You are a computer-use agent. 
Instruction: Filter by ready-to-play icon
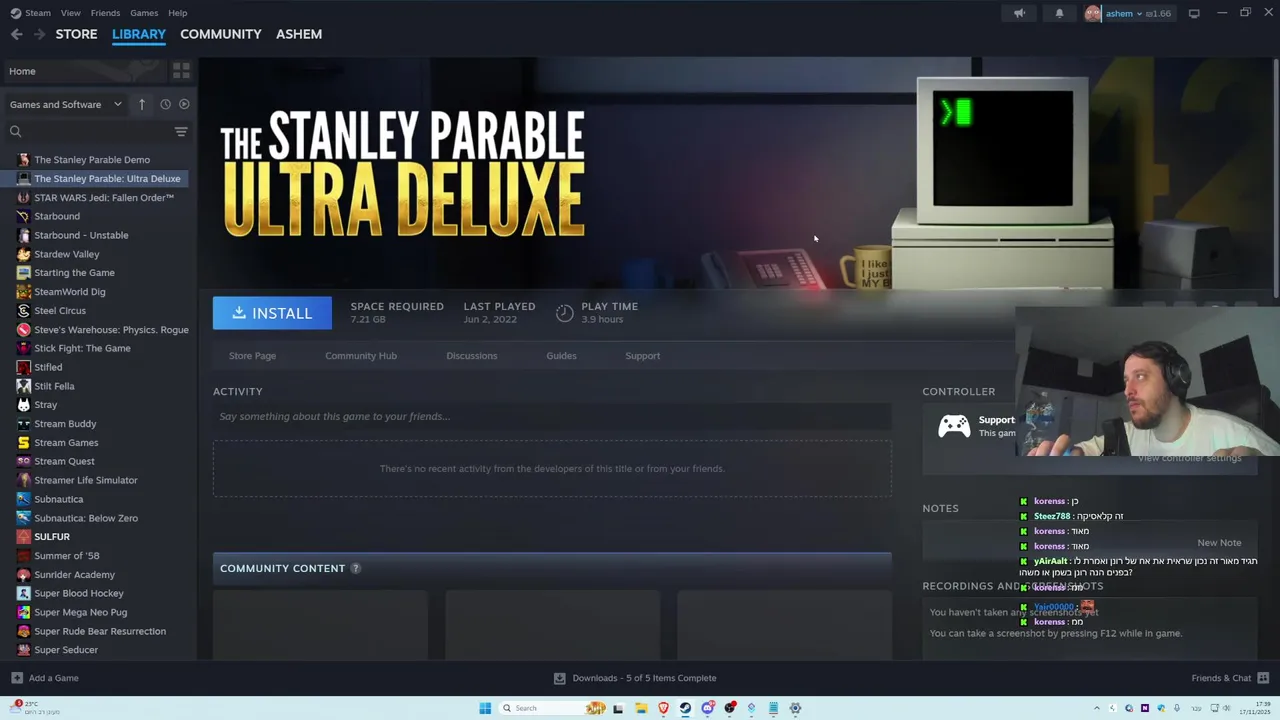tap(184, 104)
